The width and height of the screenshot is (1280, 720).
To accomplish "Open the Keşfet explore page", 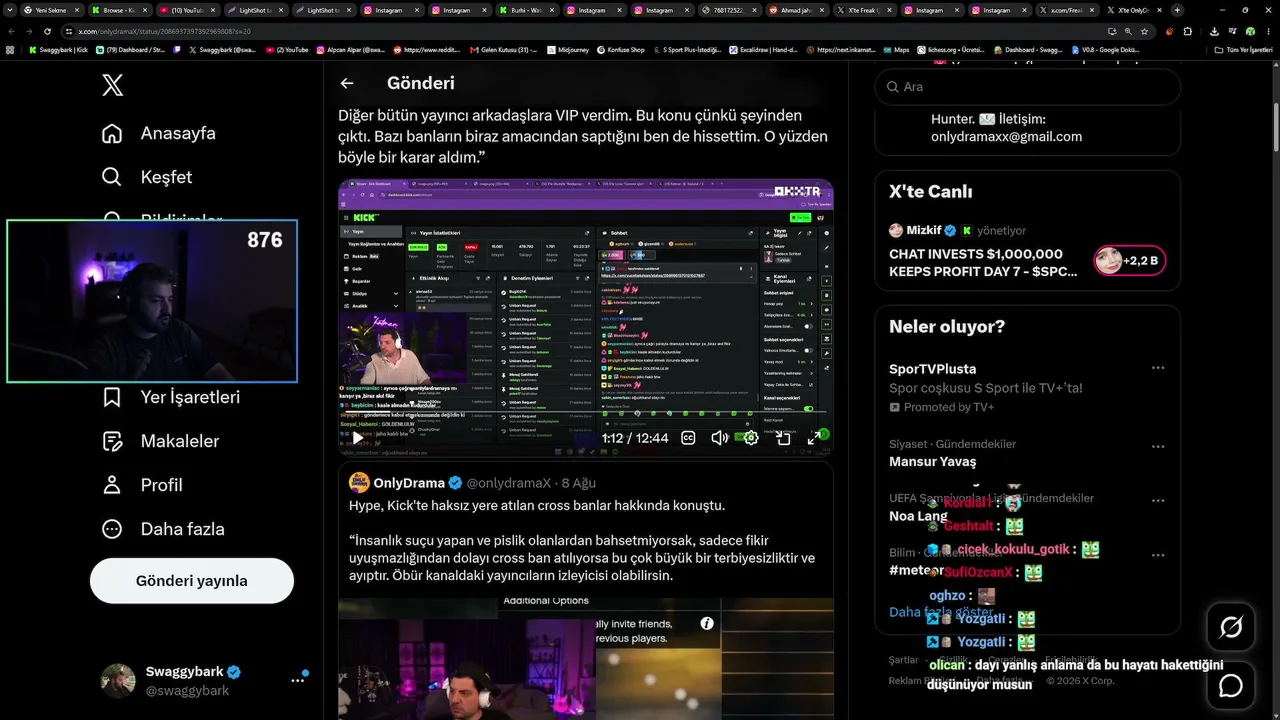I will click(x=147, y=177).
